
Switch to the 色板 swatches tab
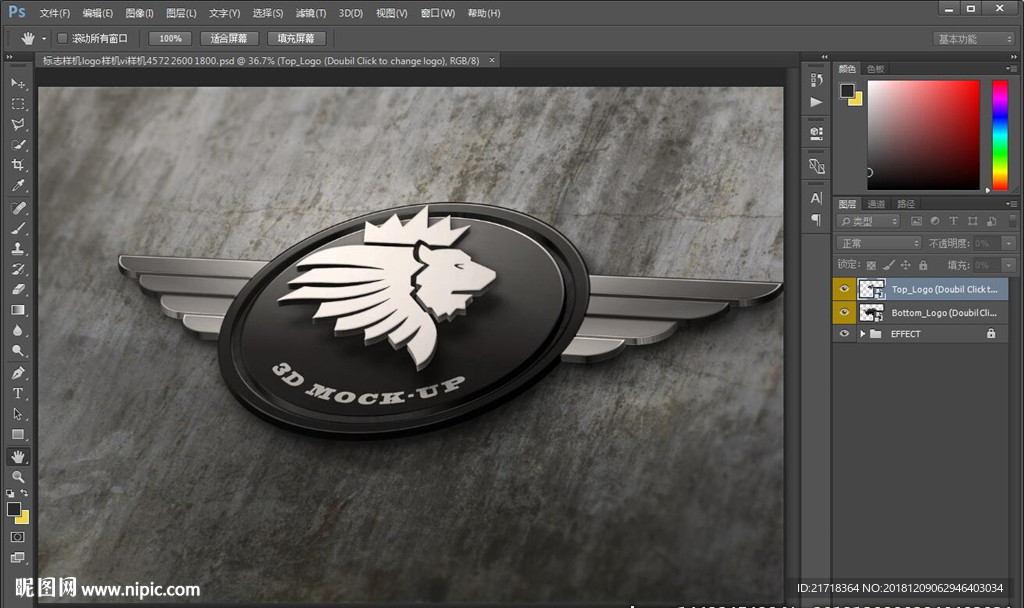[875, 69]
